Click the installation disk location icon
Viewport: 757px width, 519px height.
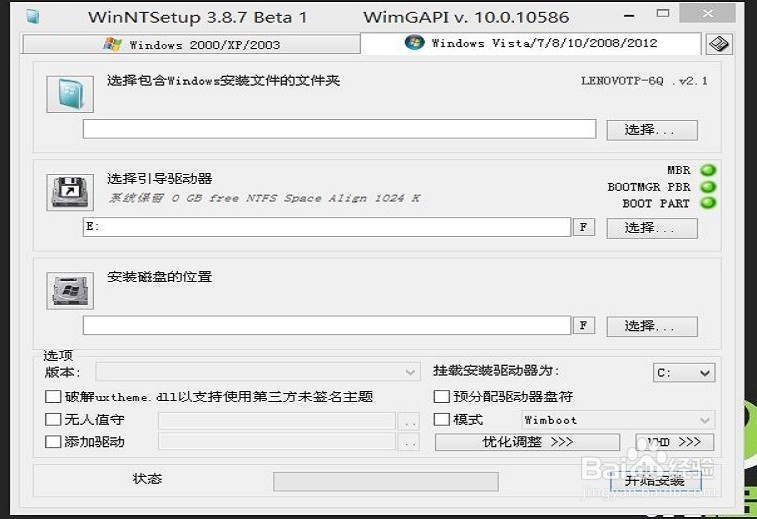70,290
